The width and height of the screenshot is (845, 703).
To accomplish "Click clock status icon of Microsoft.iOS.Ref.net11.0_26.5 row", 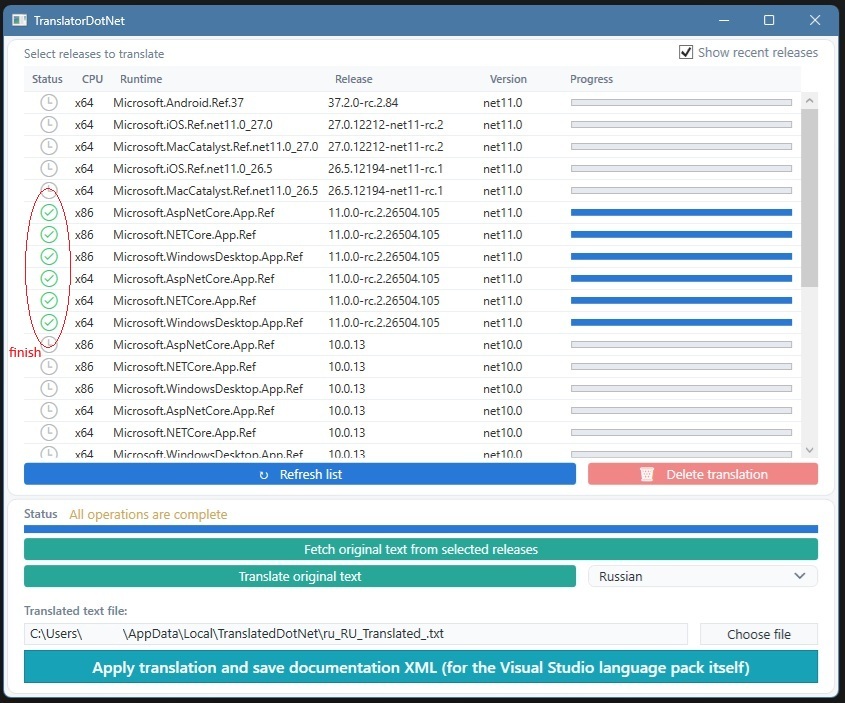I will (x=49, y=169).
